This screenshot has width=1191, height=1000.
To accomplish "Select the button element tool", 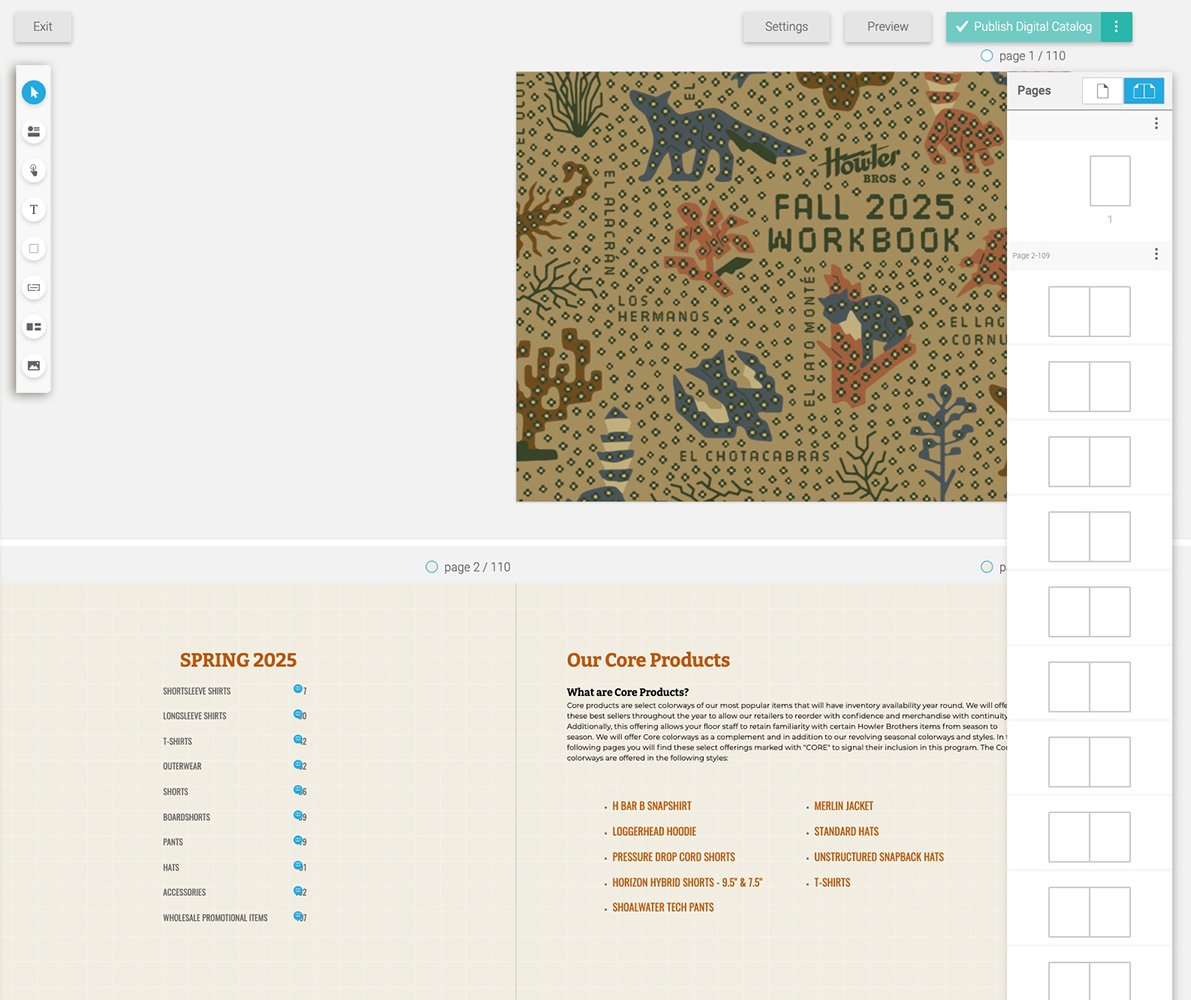I will click(33, 288).
